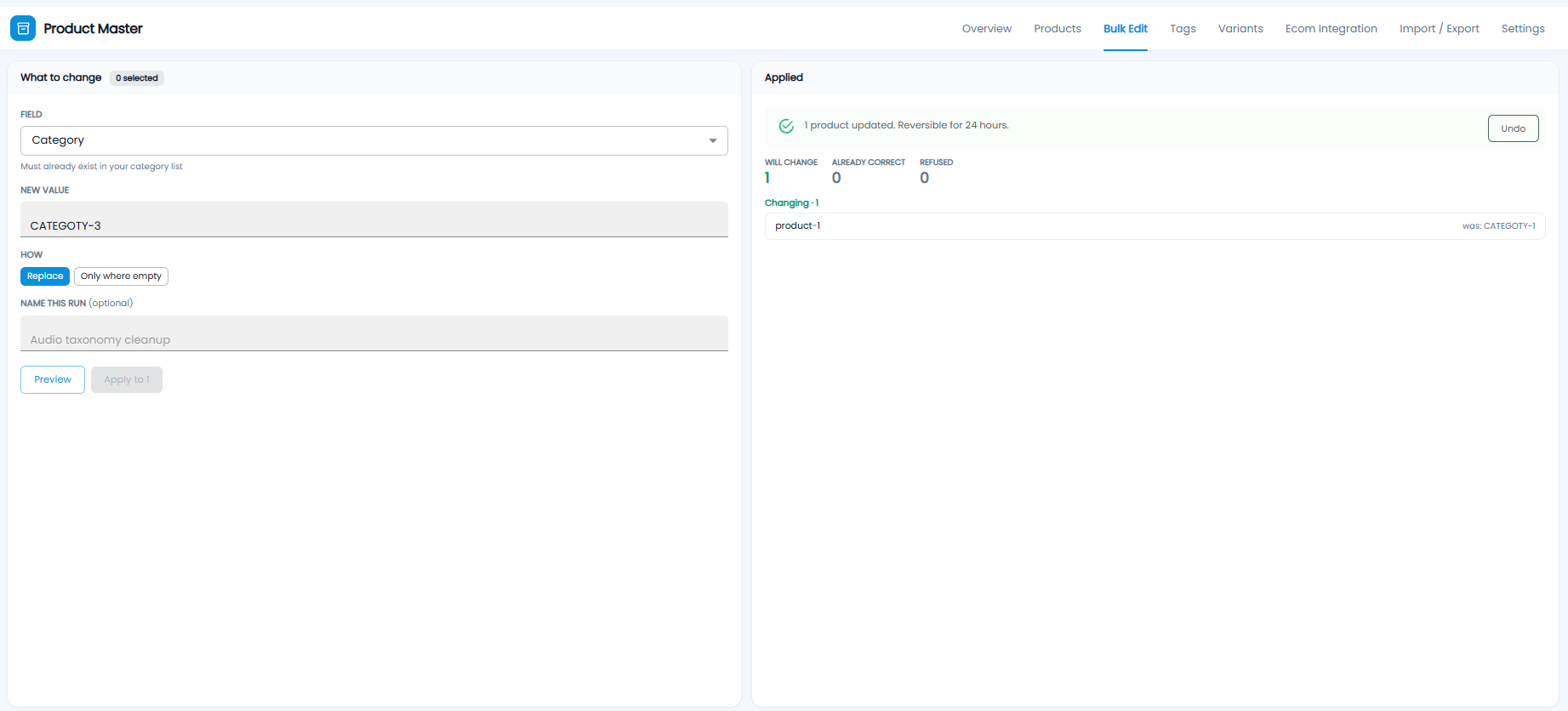Image resolution: width=1568 pixels, height=711 pixels.
Task: Focus the New Value input field
Action: pos(374,219)
